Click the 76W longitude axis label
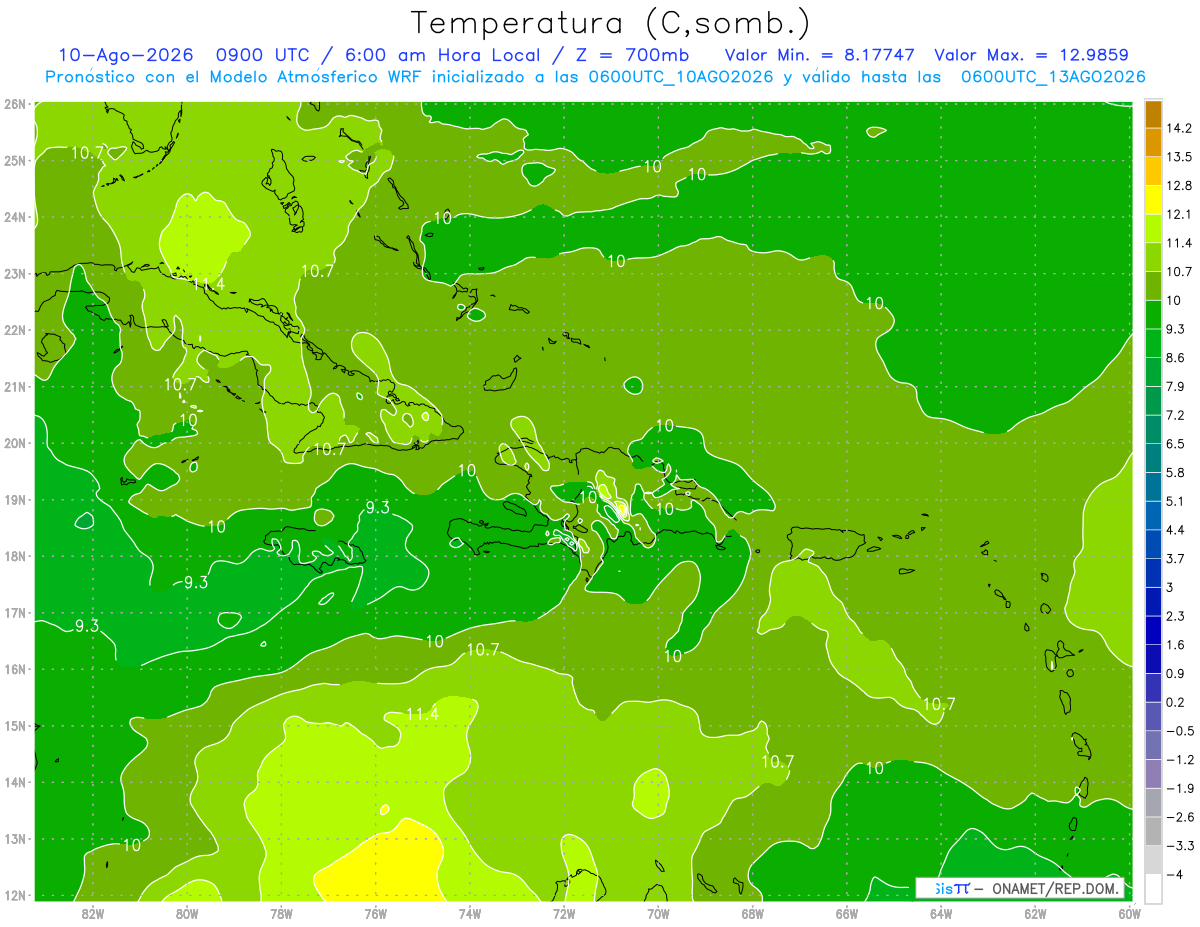Viewport: 1200px width, 927px height. (375, 912)
